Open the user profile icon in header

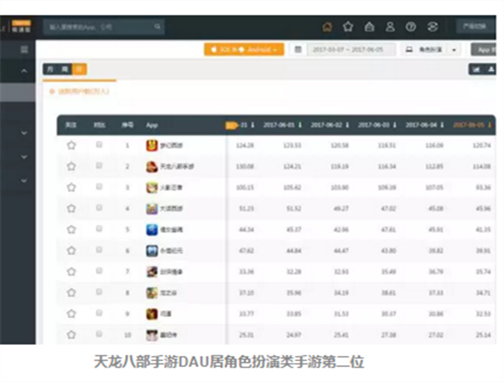tap(390, 27)
